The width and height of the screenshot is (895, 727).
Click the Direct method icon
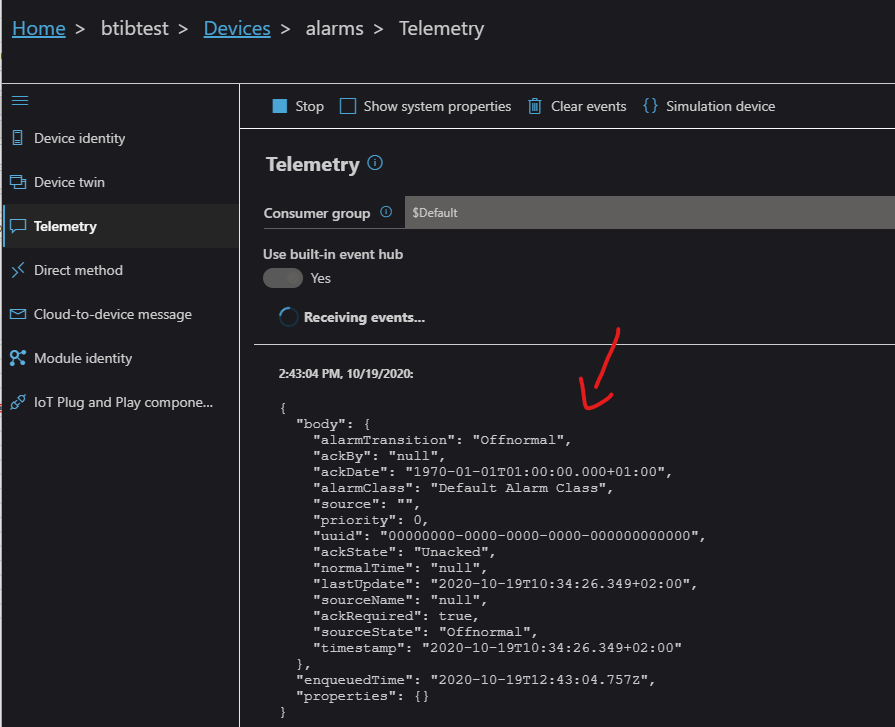click(x=17, y=270)
